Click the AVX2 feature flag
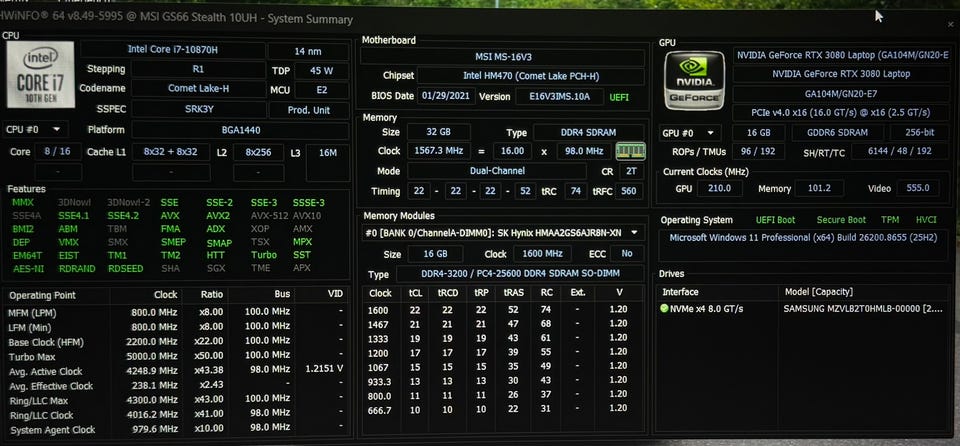Image resolution: width=960 pixels, height=446 pixels. 218,216
